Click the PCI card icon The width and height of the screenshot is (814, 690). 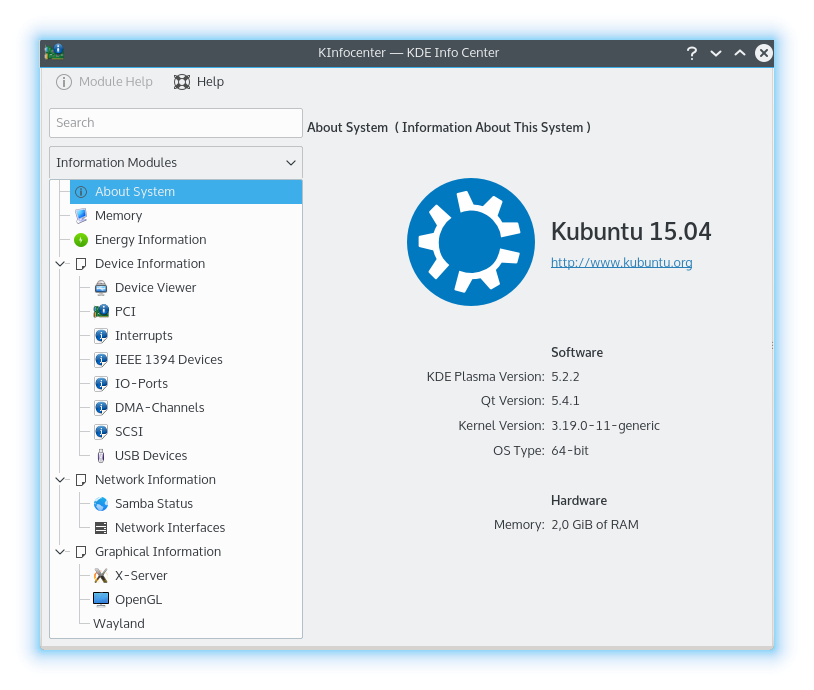point(101,312)
